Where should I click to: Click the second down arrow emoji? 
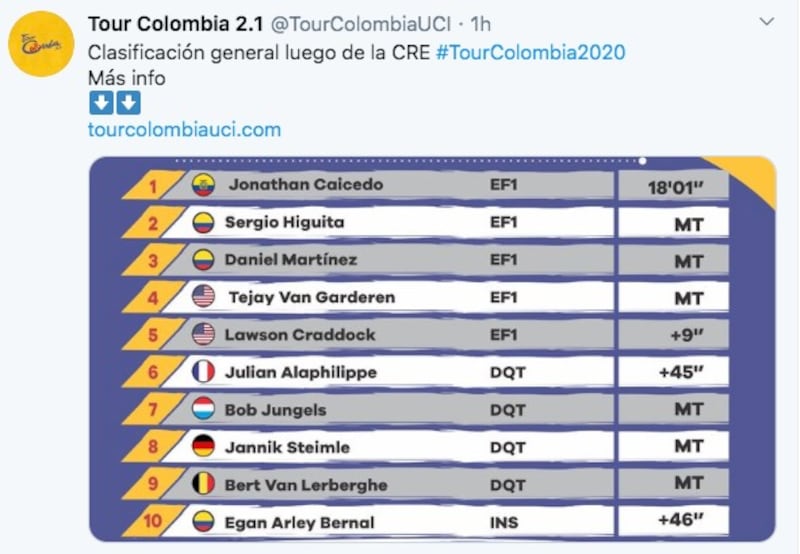point(129,103)
